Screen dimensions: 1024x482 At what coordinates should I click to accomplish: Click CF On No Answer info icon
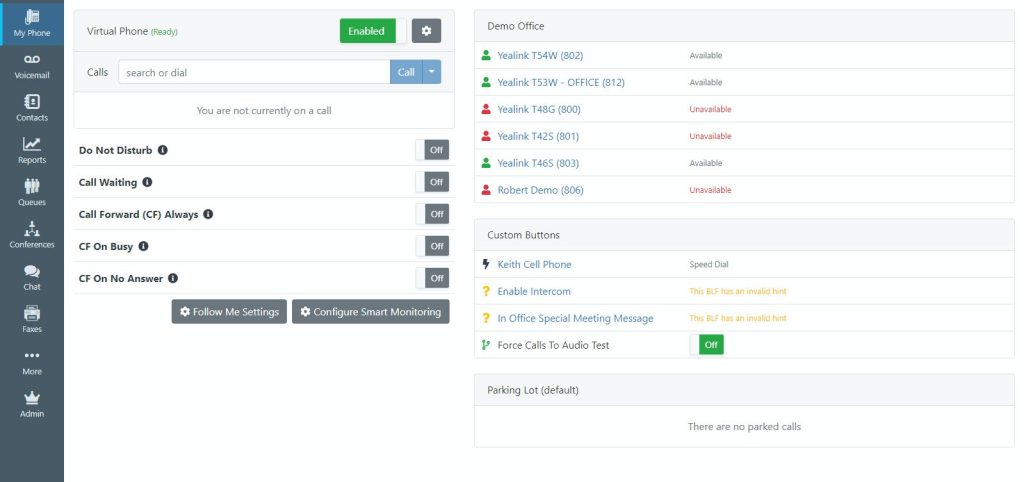coord(173,278)
